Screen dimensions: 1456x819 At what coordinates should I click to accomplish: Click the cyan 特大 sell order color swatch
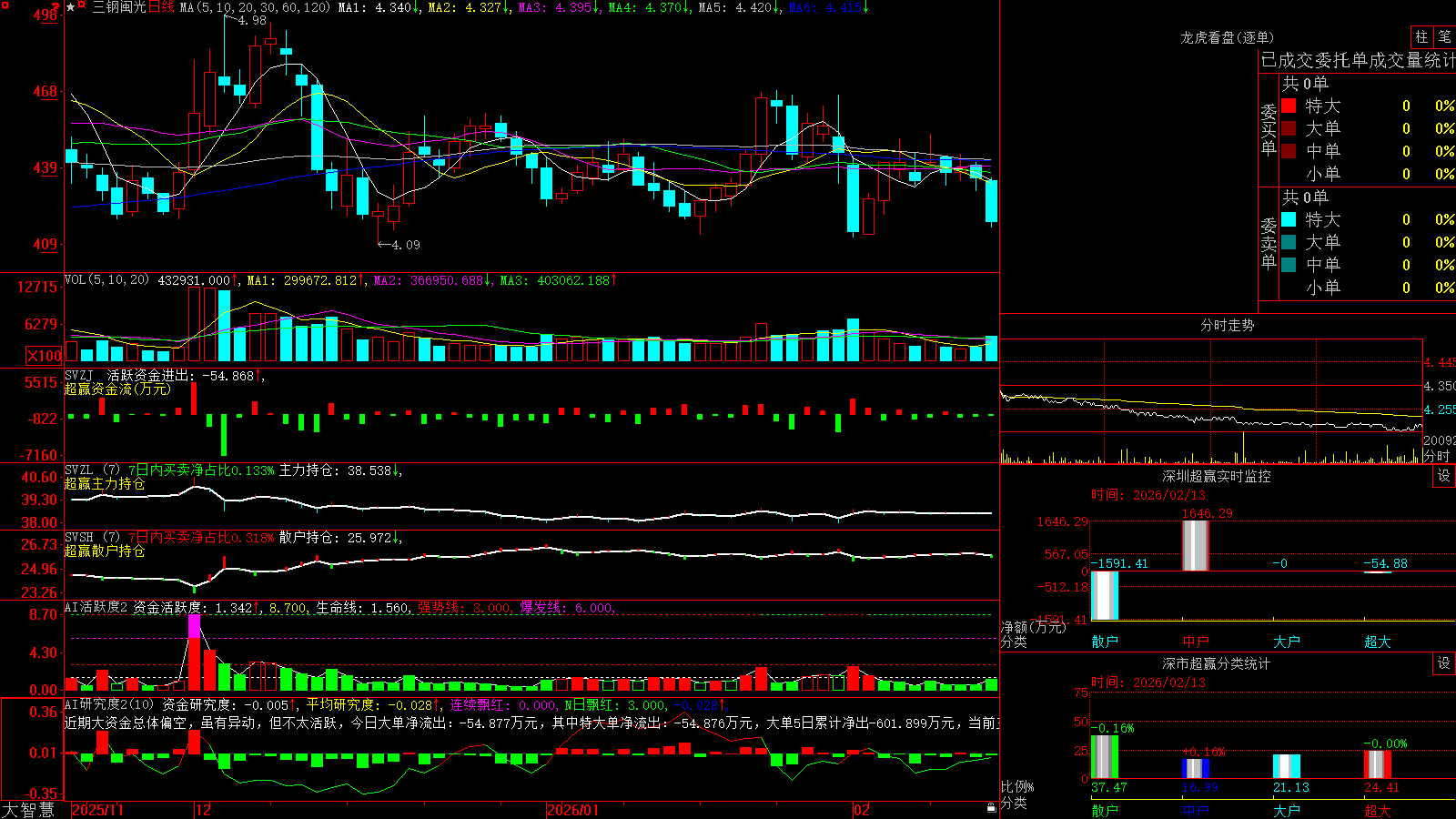click(1289, 219)
